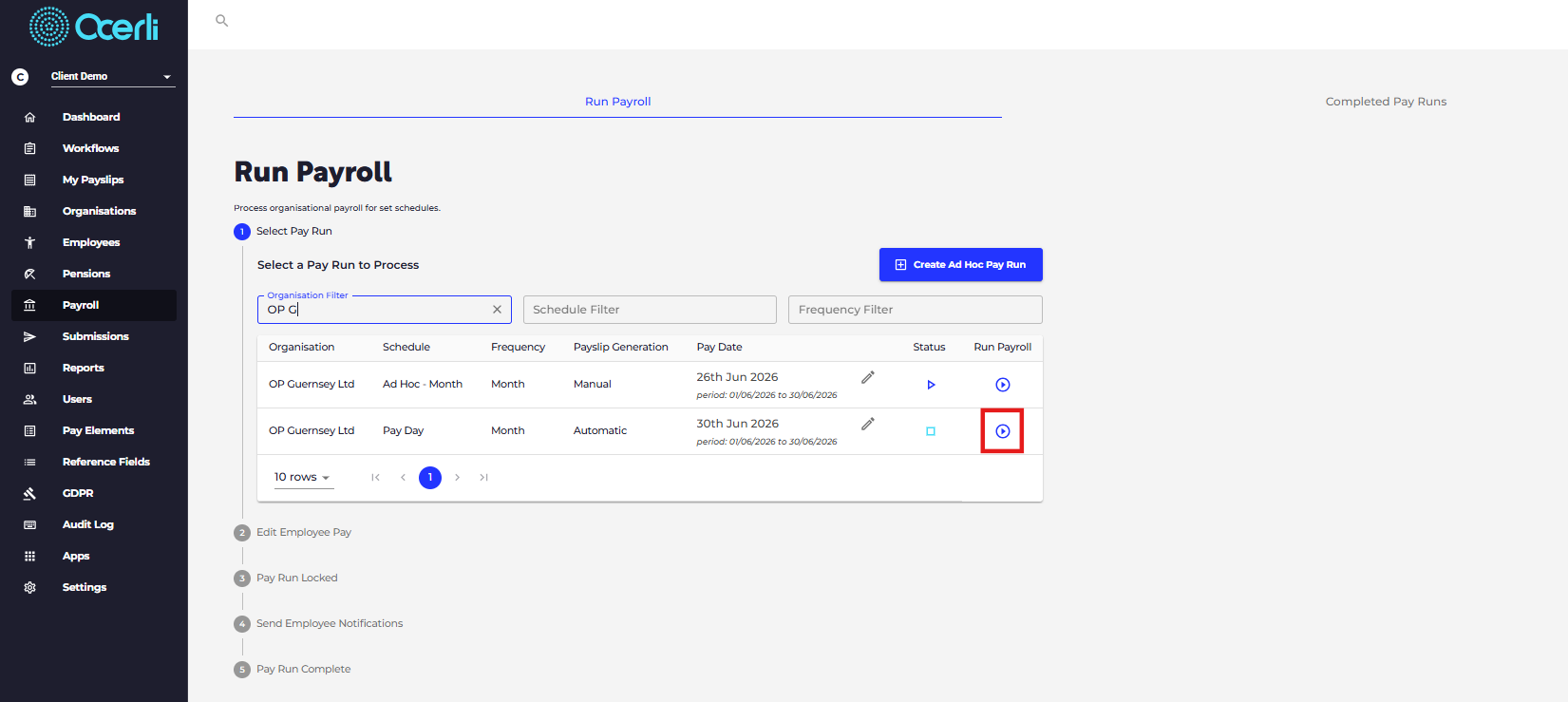Switch to the Run Payroll tab
The height and width of the screenshot is (702, 1568).
(x=618, y=102)
